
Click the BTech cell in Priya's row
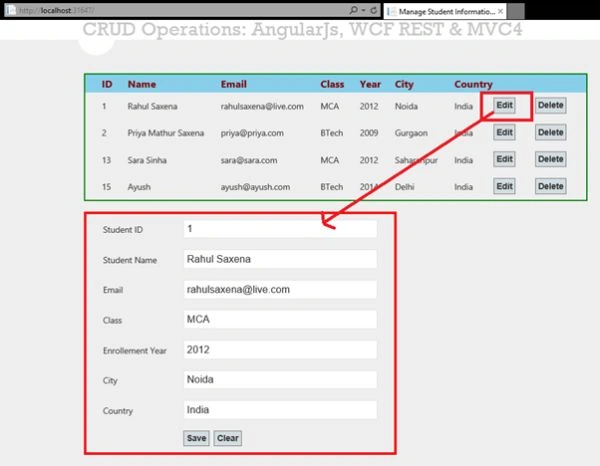click(332, 133)
